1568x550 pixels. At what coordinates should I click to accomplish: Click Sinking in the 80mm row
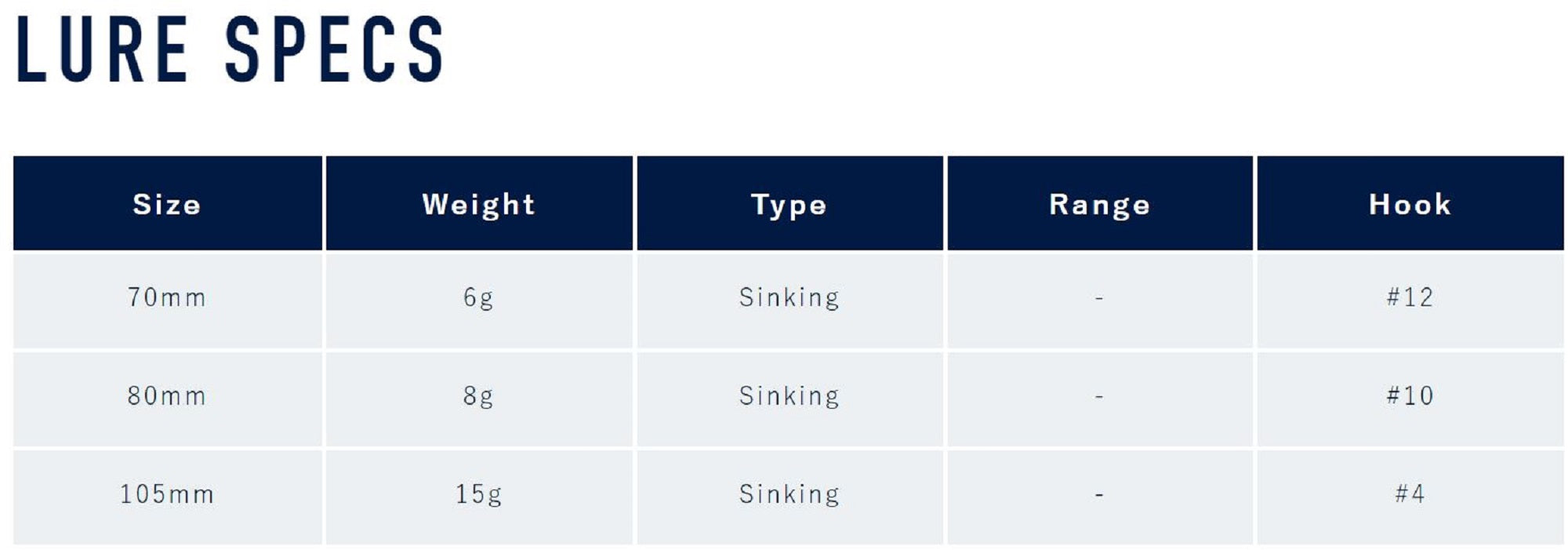click(789, 395)
